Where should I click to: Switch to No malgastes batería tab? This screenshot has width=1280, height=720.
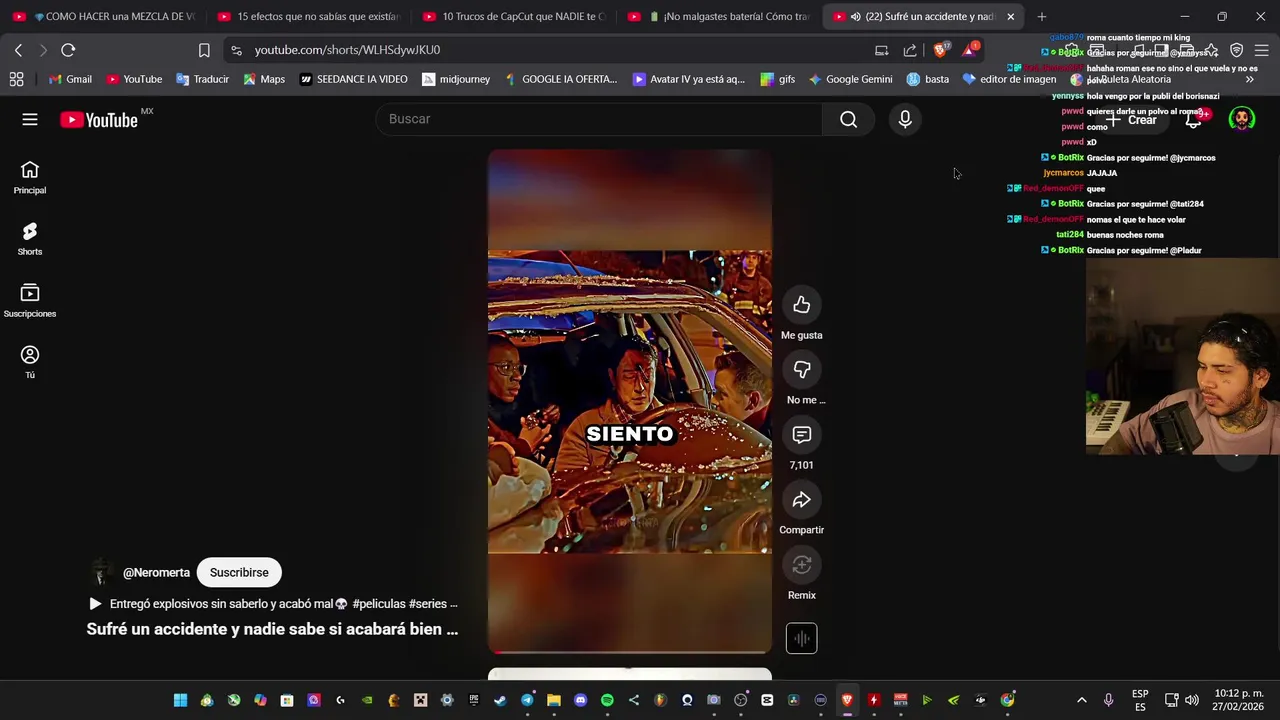pyautogui.click(x=719, y=17)
